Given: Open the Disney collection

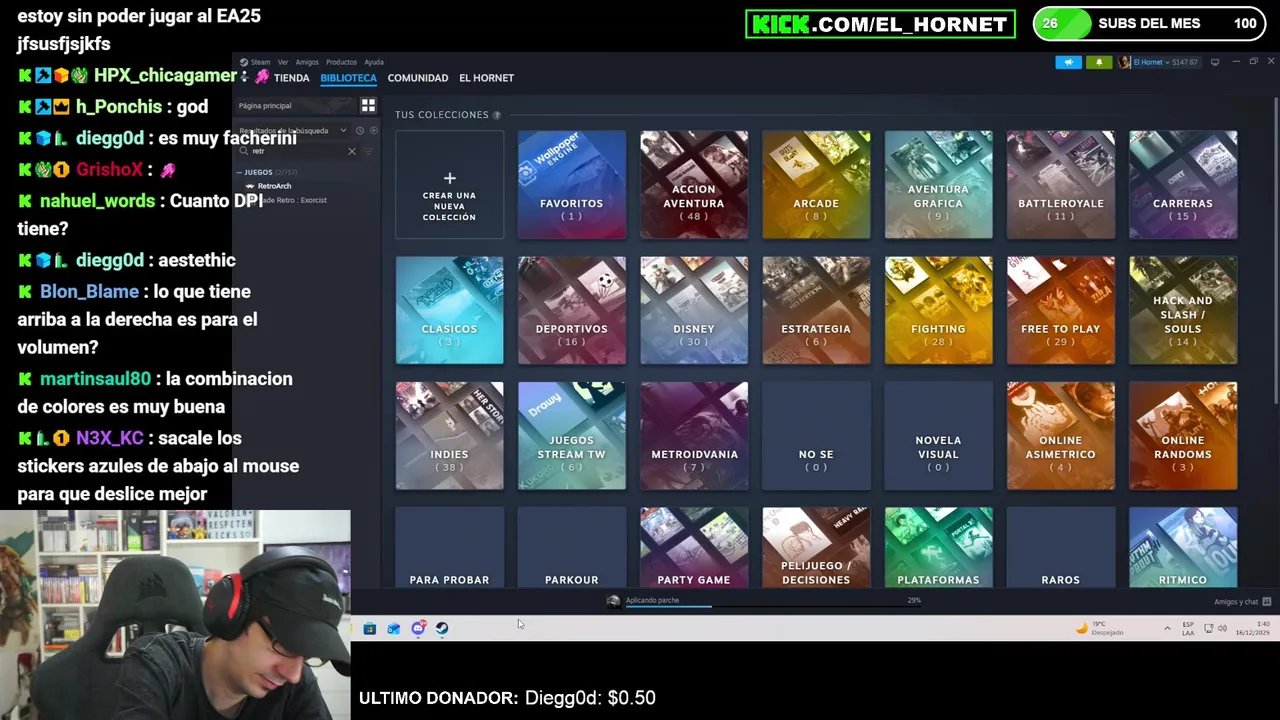Looking at the screenshot, I should click(694, 310).
